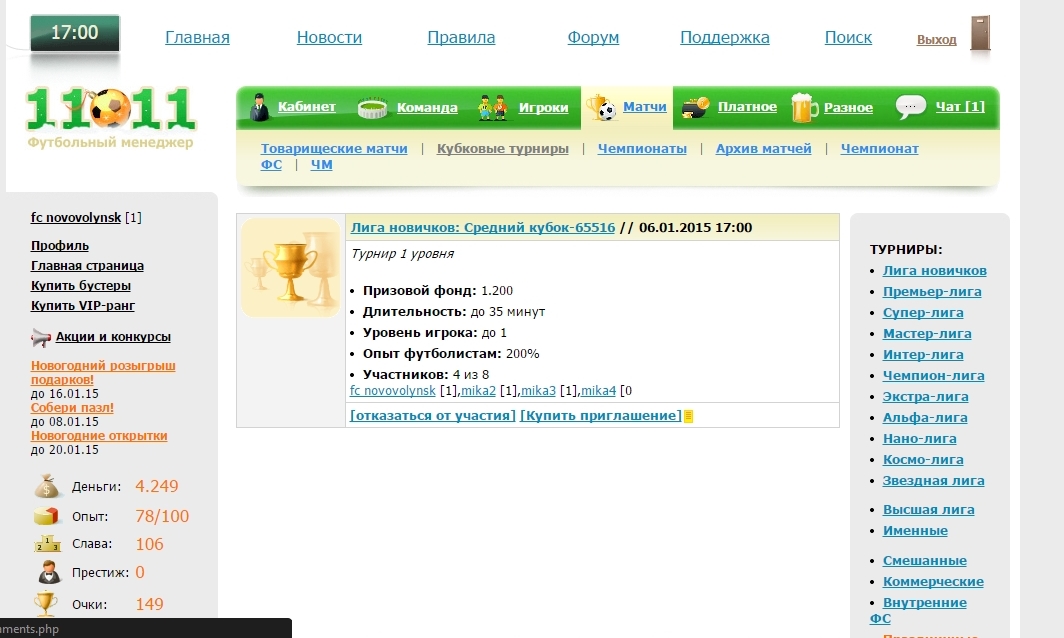Click the door icon next to Выход

(x=980, y=34)
